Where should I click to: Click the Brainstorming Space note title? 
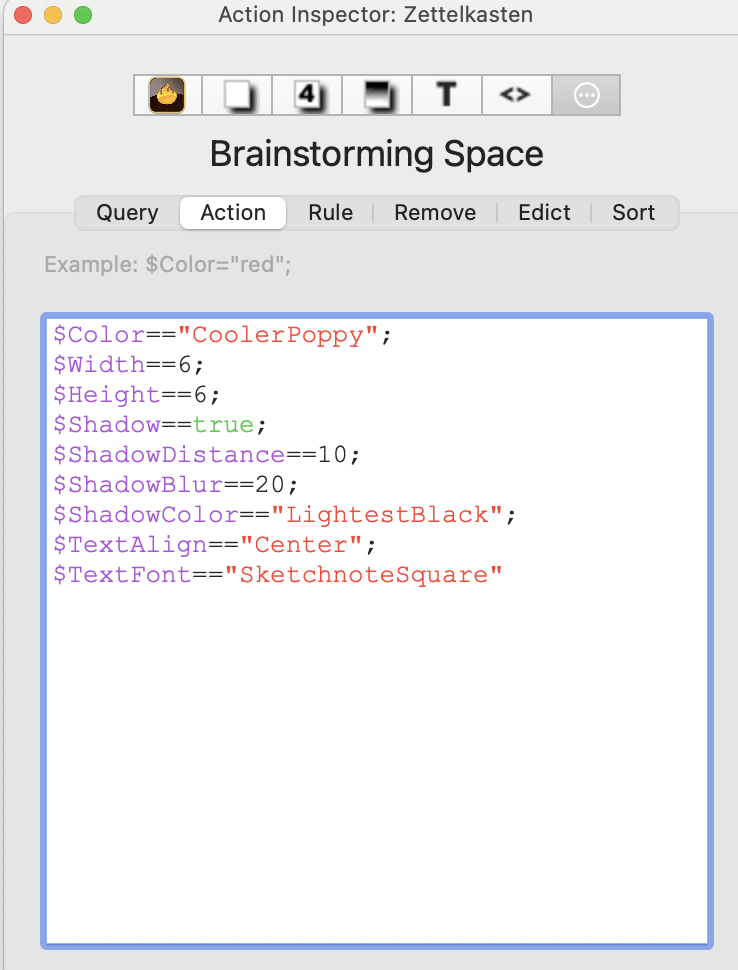point(377,155)
